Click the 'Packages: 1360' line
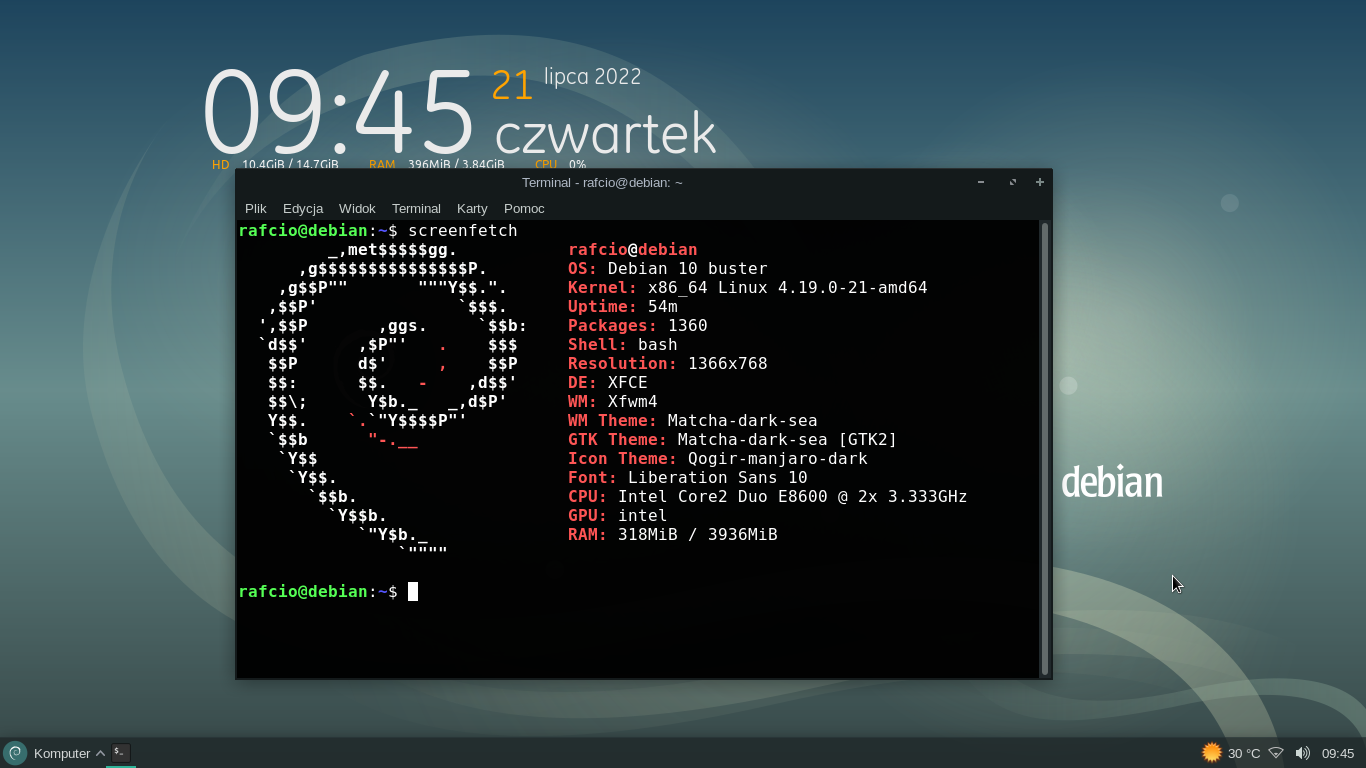1366x768 pixels. tap(638, 325)
